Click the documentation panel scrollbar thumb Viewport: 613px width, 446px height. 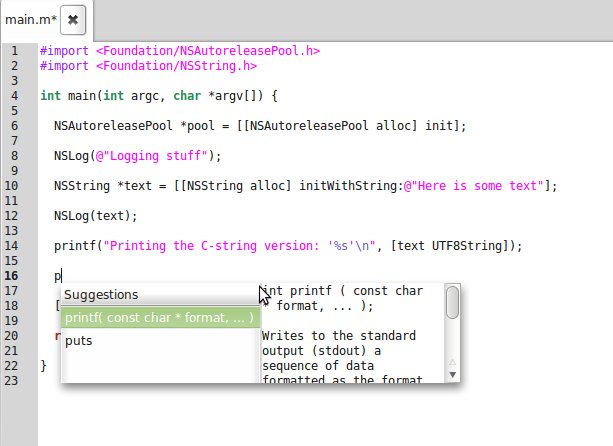pos(452,304)
